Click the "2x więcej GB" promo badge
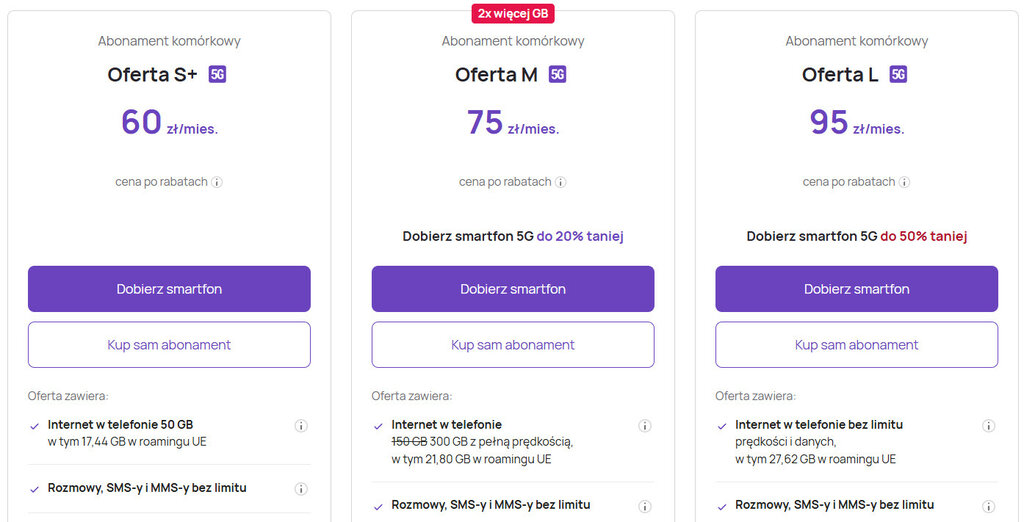1024x522 pixels. pos(513,13)
